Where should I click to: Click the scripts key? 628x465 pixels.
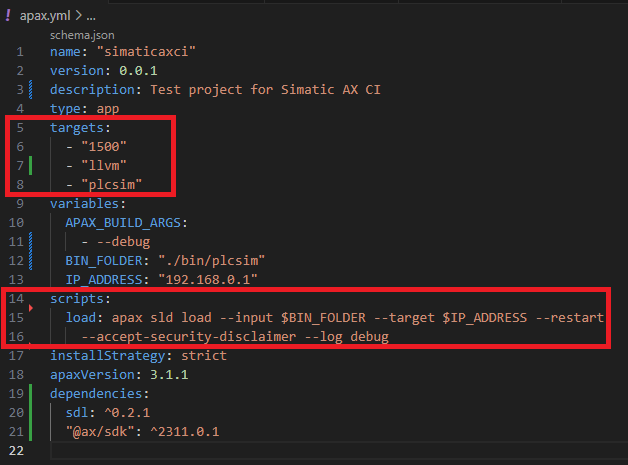(x=76, y=299)
